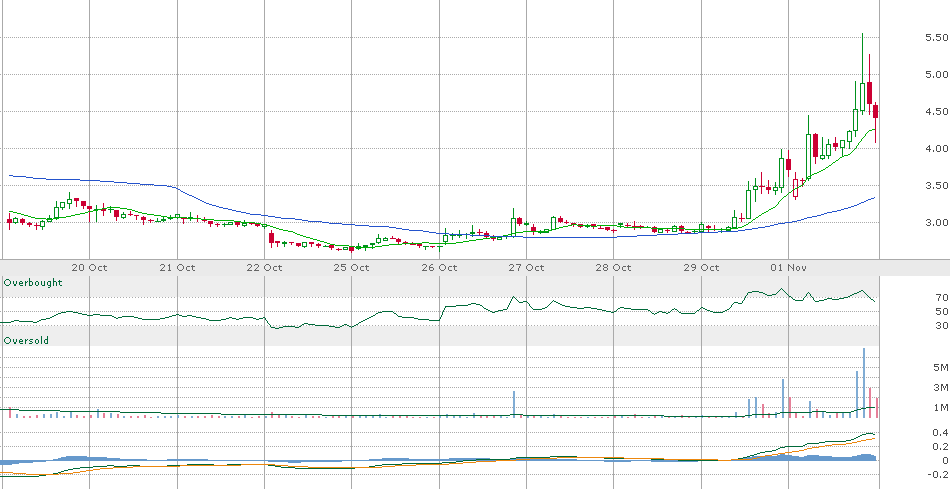Click the tallest blue volume bar on 01 Nov
The height and width of the screenshot is (489, 950).
coord(863,382)
